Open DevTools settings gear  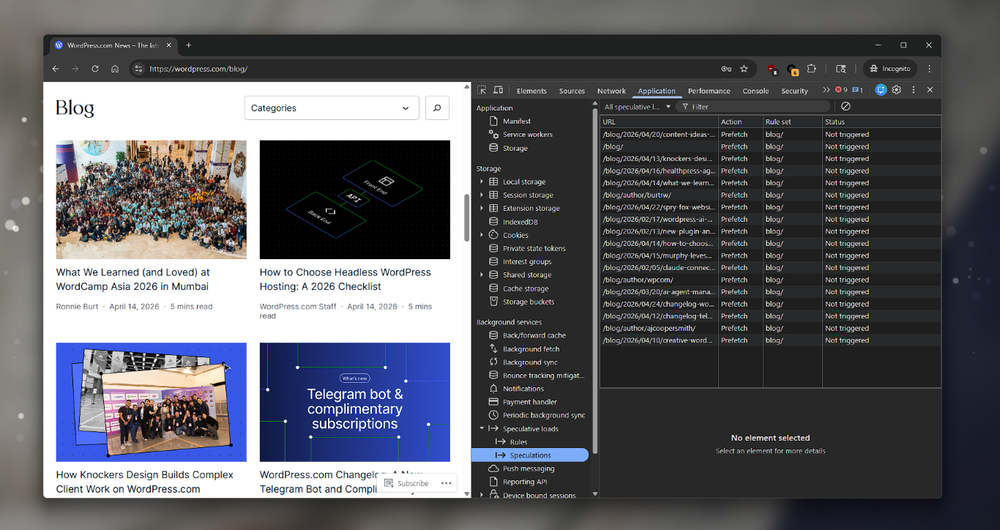897,90
